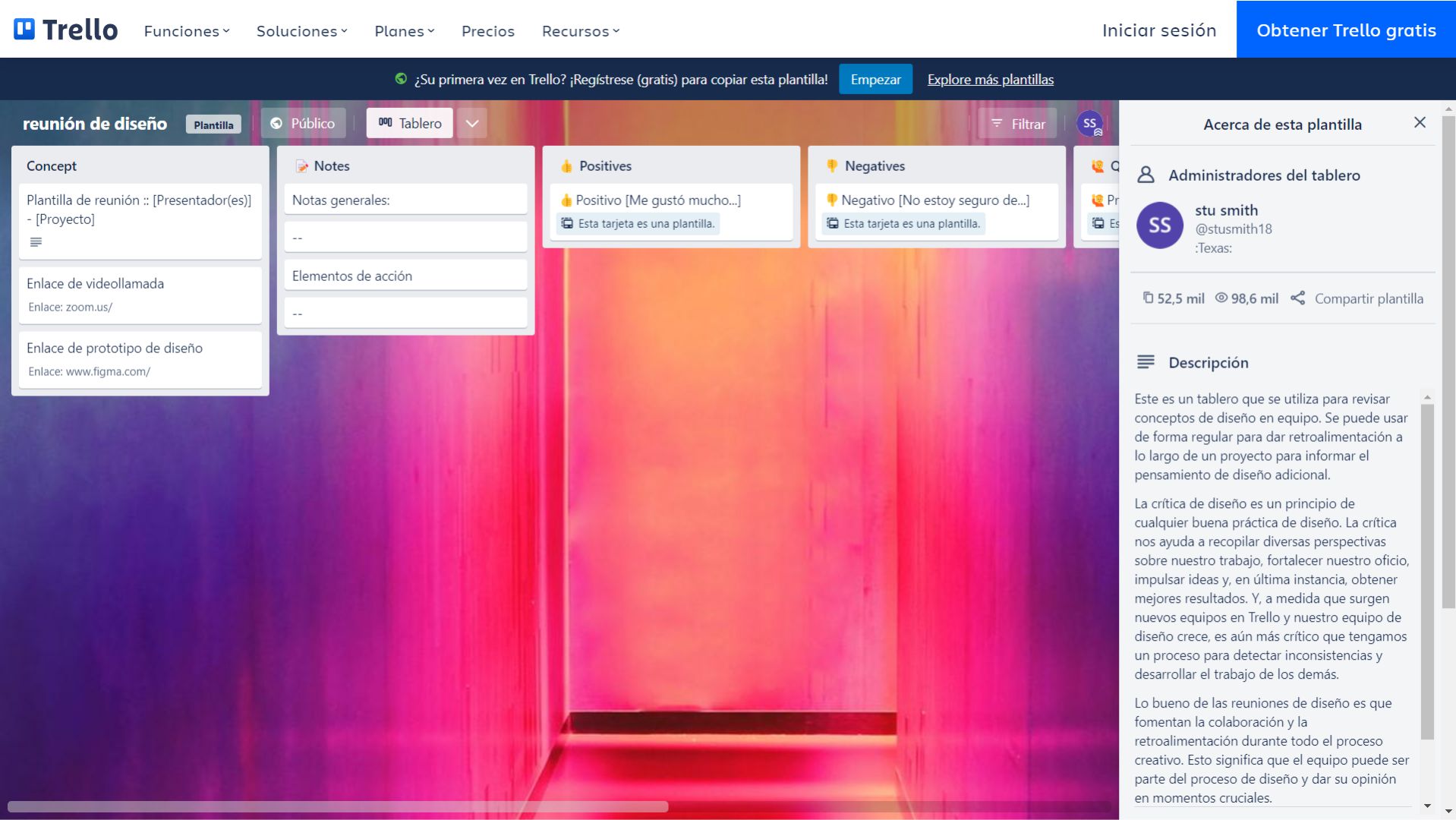The image size is (1456, 820).
Task: Click the Negatives list title
Action: pos(875,166)
